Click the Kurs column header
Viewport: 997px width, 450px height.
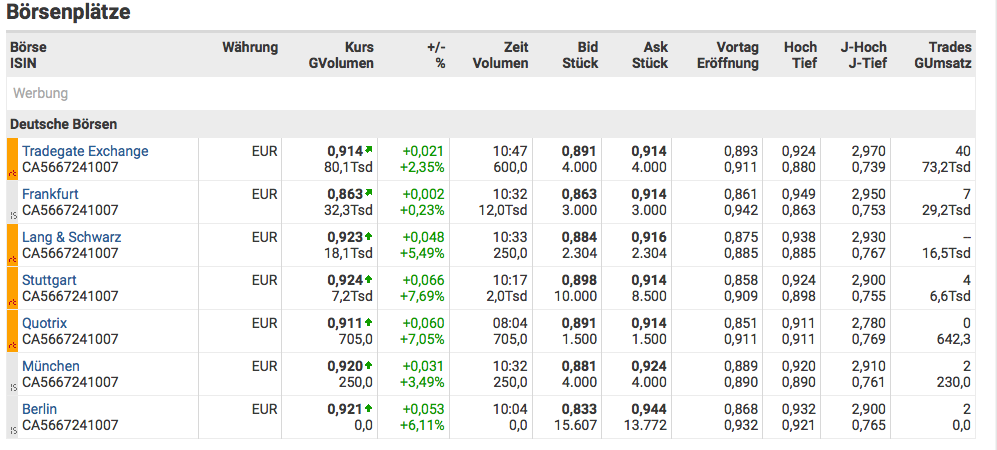[x=358, y=47]
